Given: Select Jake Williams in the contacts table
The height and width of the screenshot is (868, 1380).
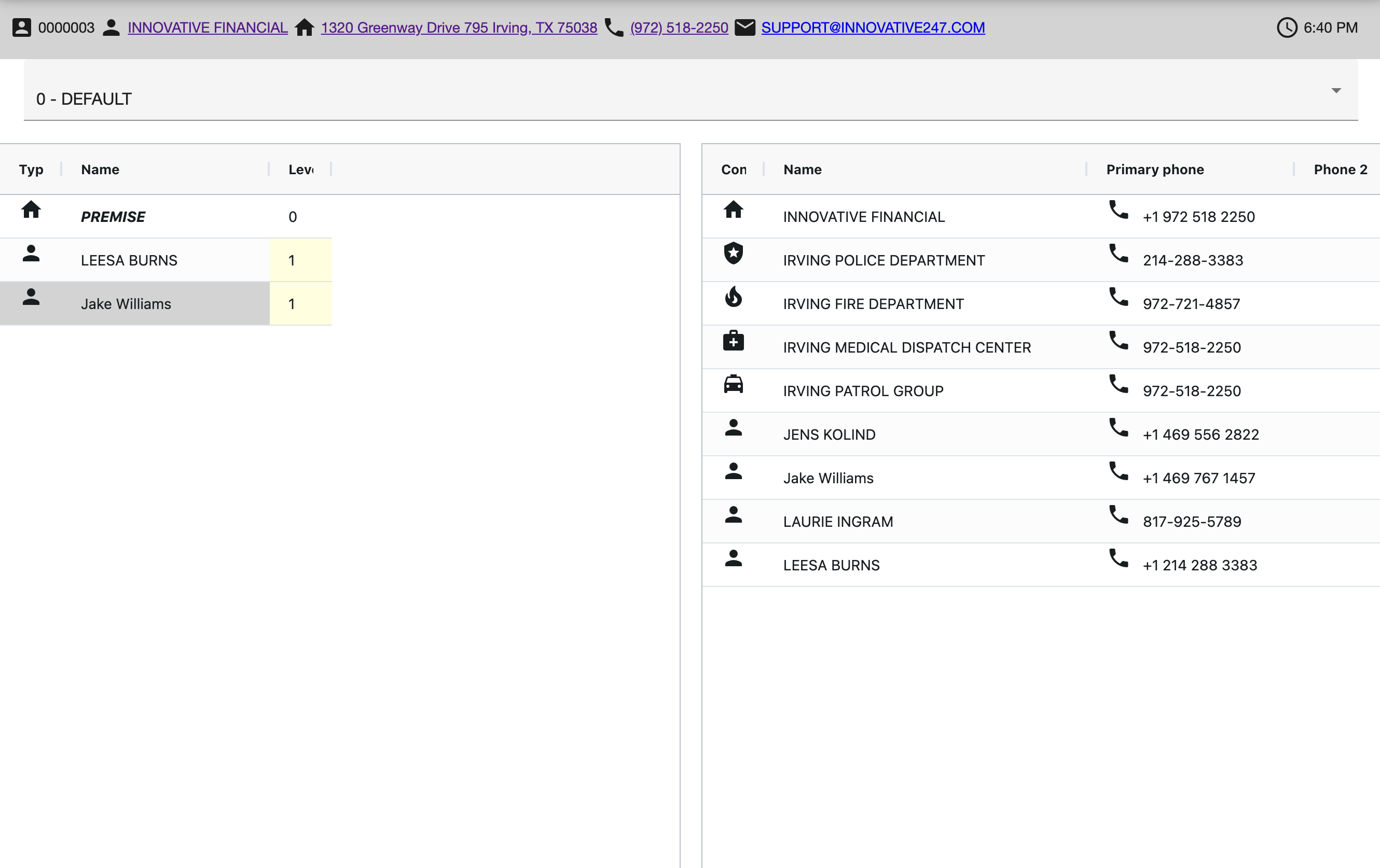Looking at the screenshot, I should pos(828,478).
